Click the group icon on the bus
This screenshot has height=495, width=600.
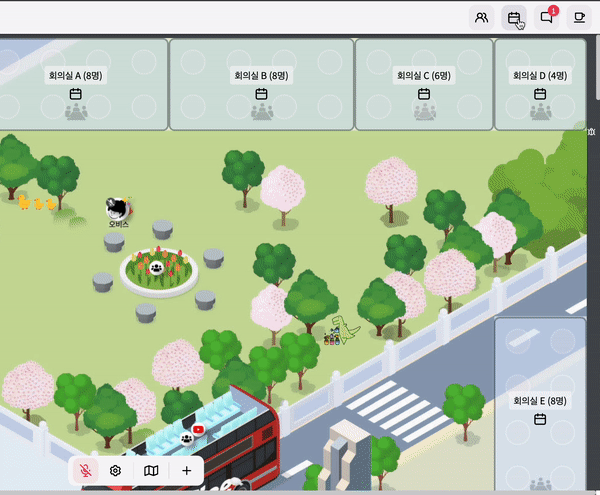187,438
